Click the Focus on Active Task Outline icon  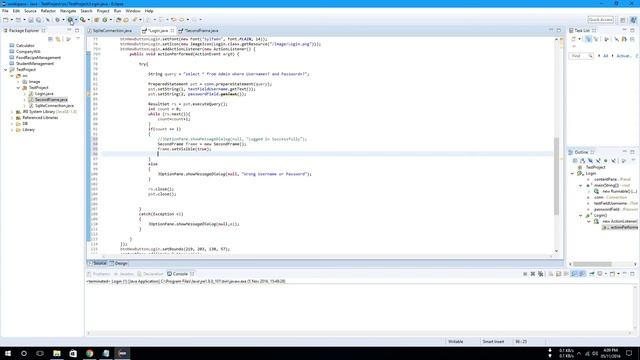click(624, 160)
